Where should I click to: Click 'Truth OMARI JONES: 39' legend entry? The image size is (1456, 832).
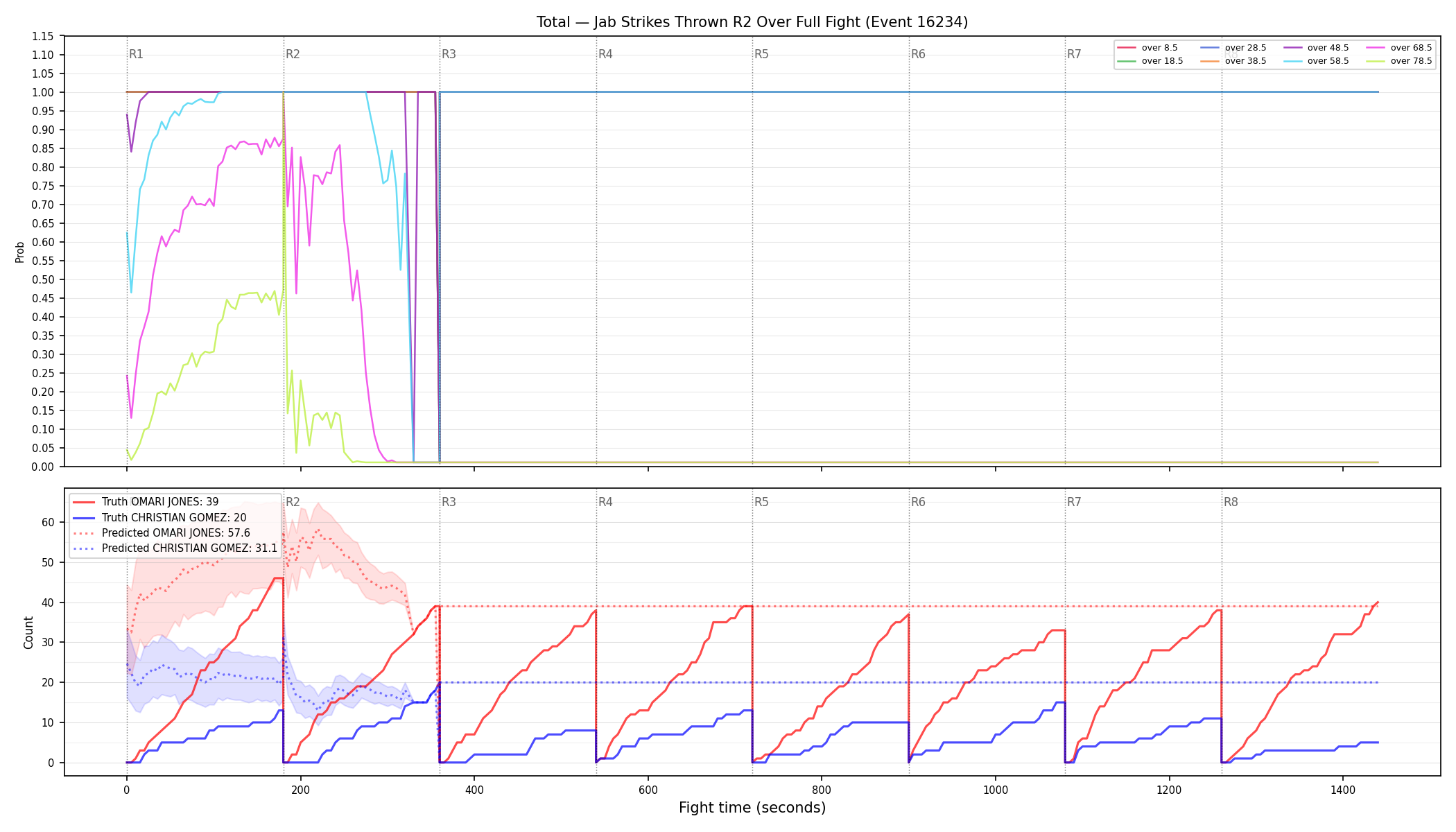160,502
